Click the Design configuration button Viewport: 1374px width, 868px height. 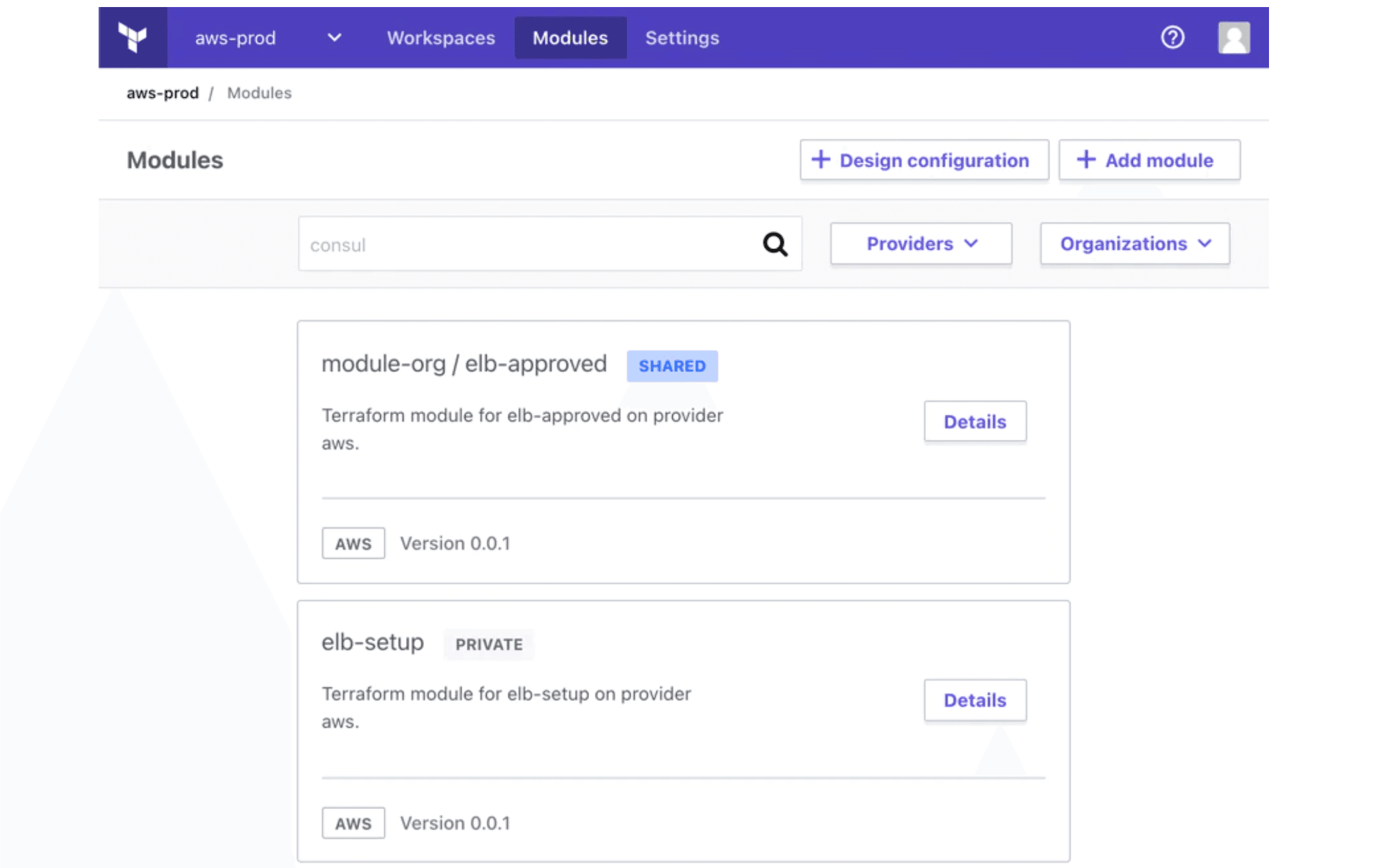click(x=924, y=160)
